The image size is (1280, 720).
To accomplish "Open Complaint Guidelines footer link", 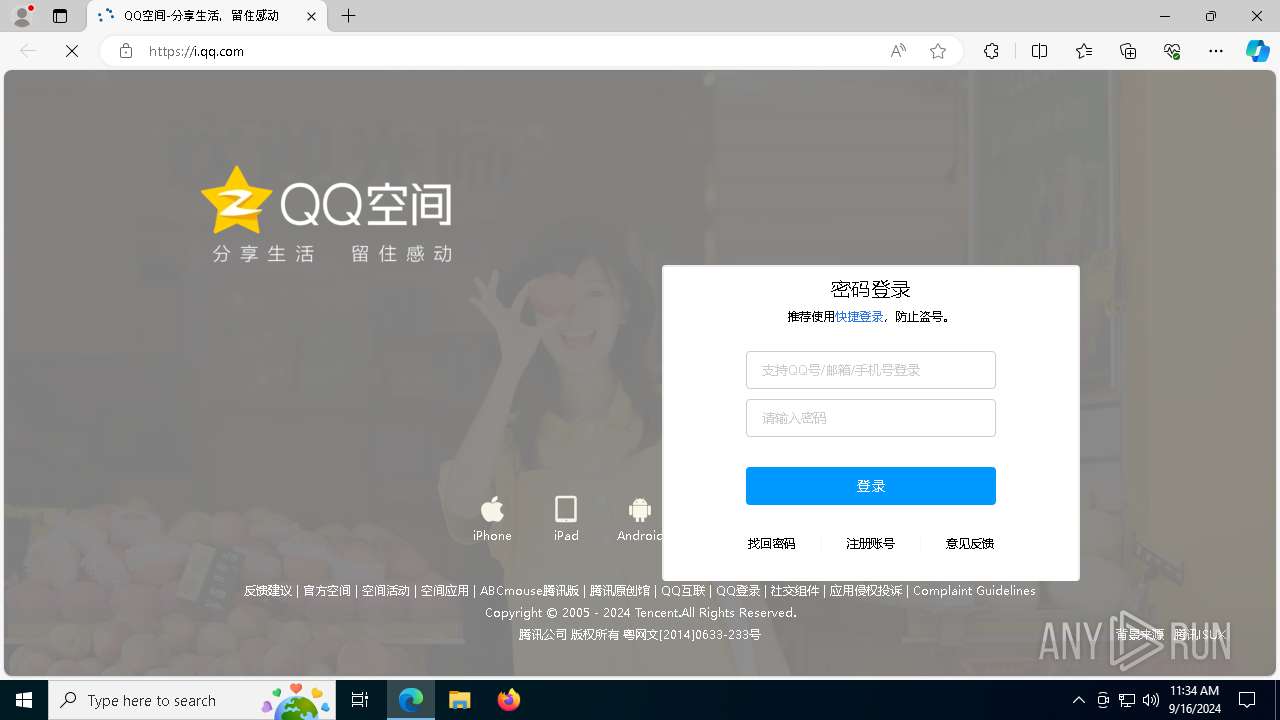I will (974, 591).
